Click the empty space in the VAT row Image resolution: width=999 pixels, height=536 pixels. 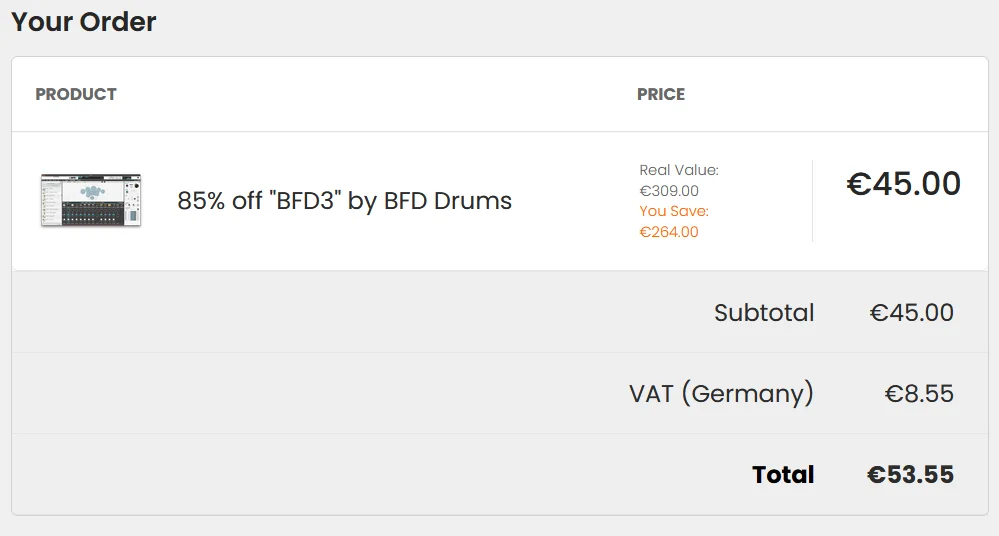[319, 393]
